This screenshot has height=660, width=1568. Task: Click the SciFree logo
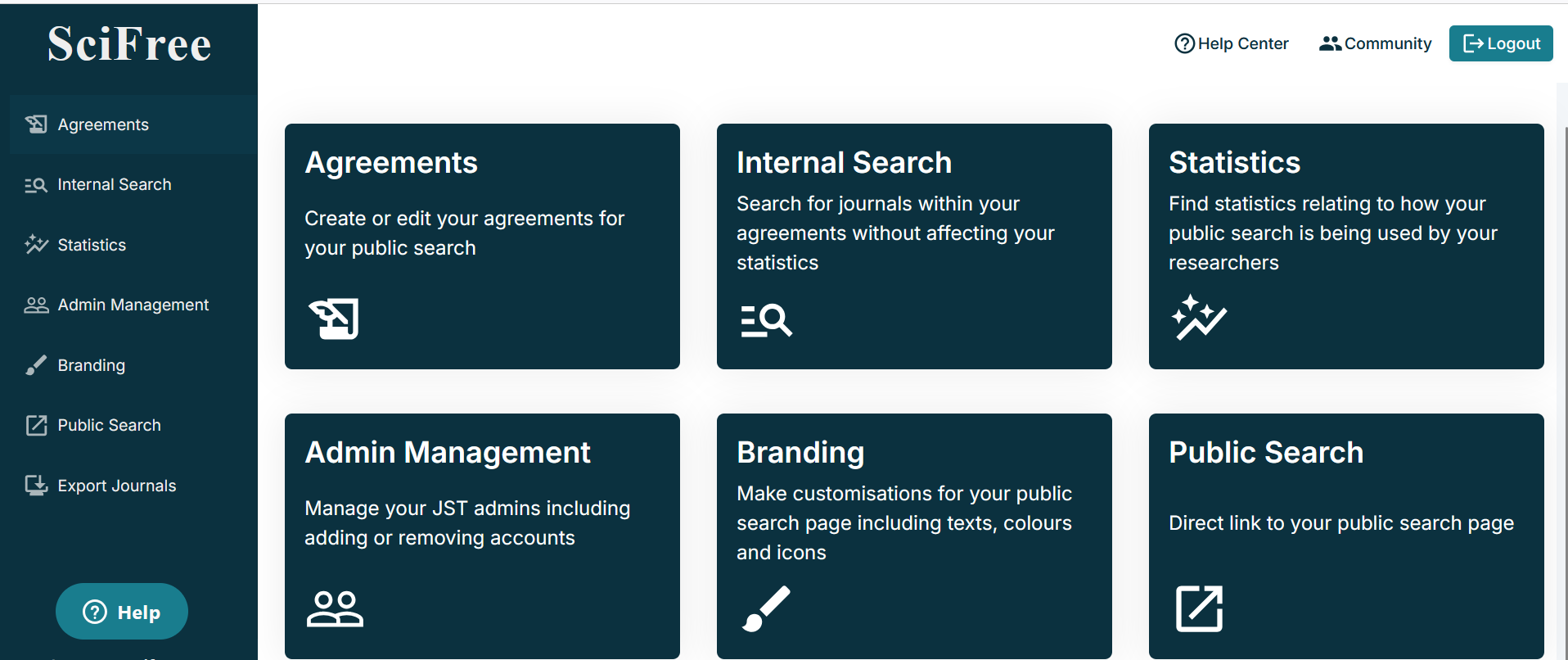point(129,44)
